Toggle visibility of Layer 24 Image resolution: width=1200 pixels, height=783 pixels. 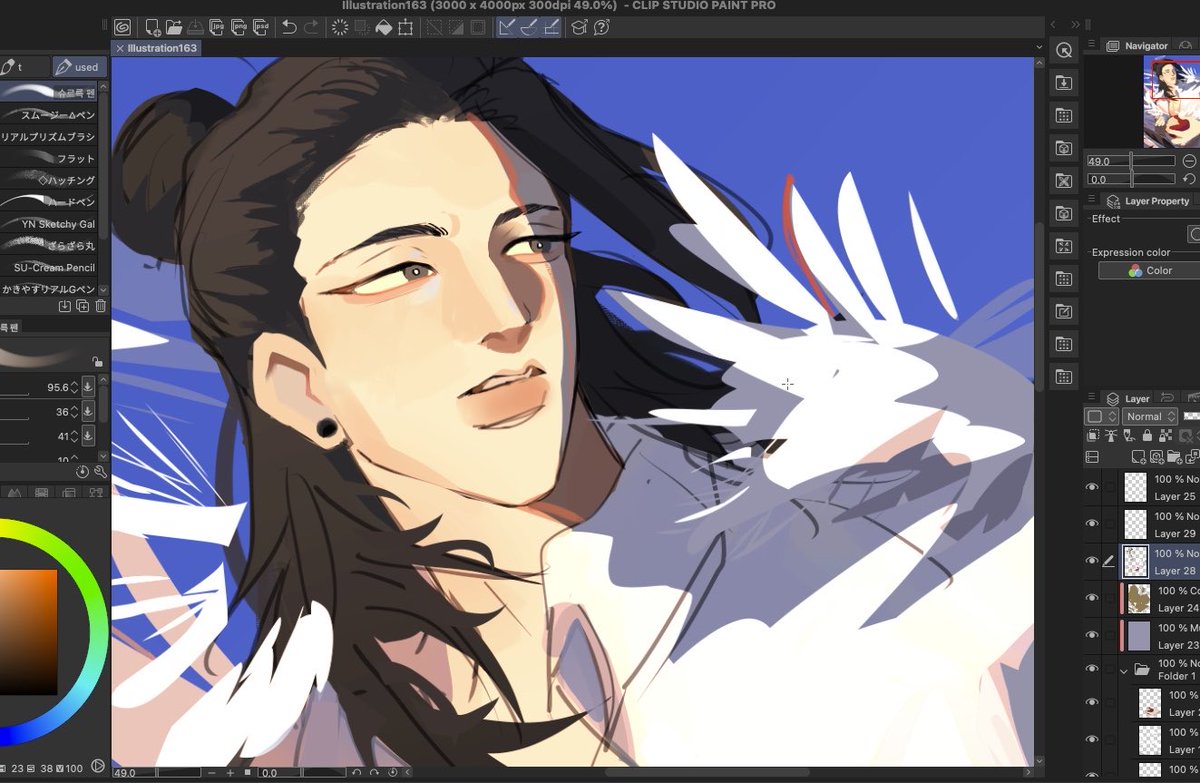1092,598
